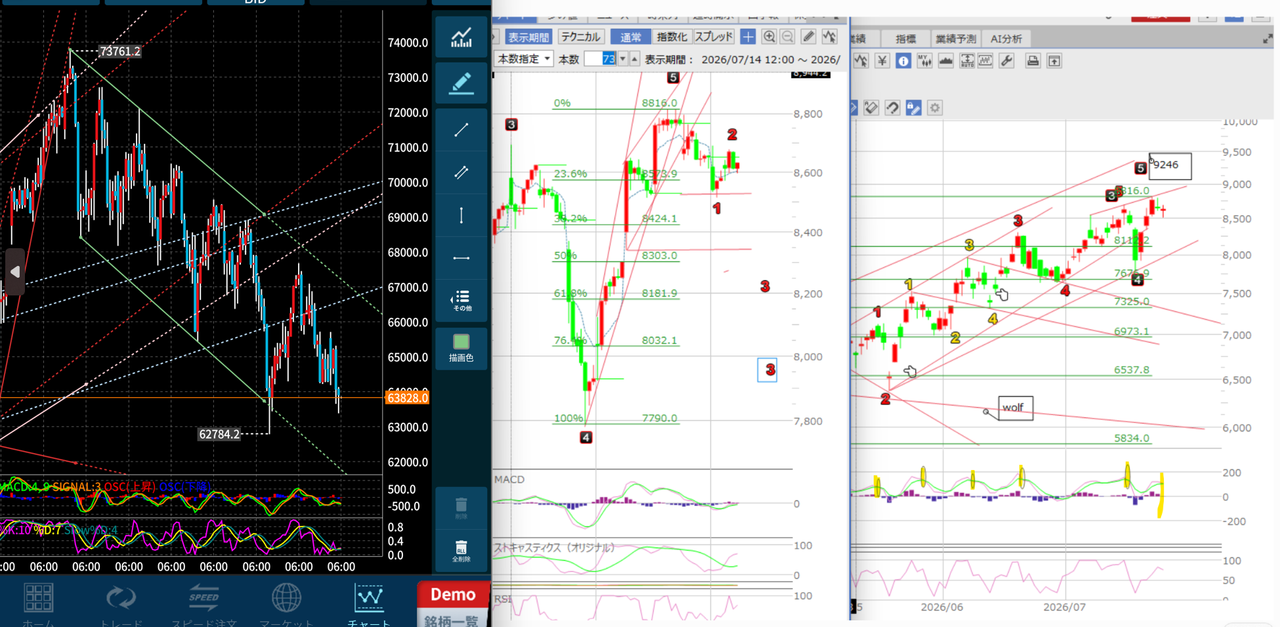Viewport: 1280px width, 627px height.
Task: Open the その他 drawing tools list
Action: (x=461, y=300)
